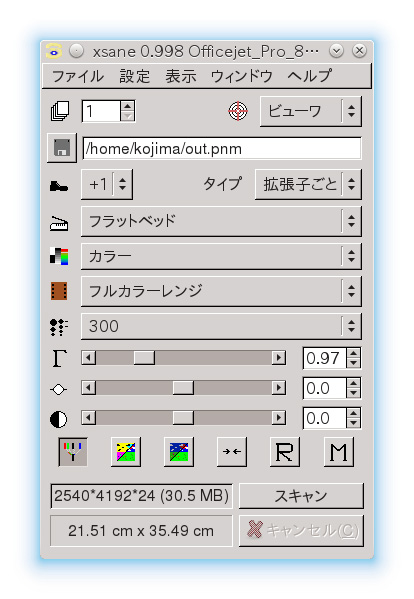Open the 設定 menu

point(134,76)
